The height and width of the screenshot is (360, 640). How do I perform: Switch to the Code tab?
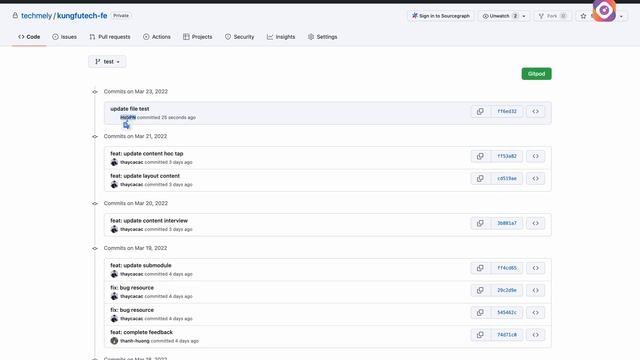[x=29, y=37]
